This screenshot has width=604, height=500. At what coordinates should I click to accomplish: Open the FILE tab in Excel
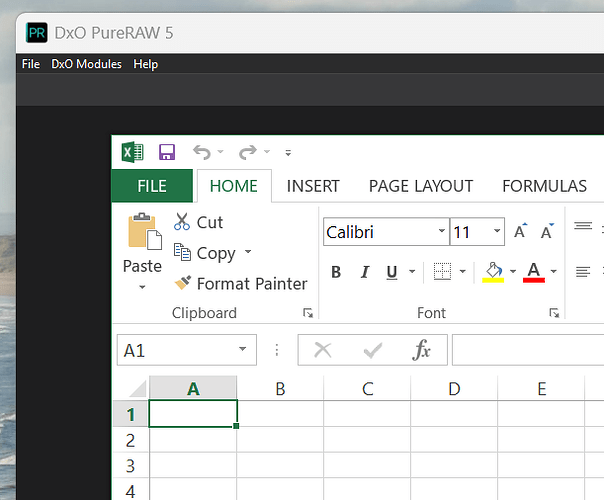[x=152, y=186]
